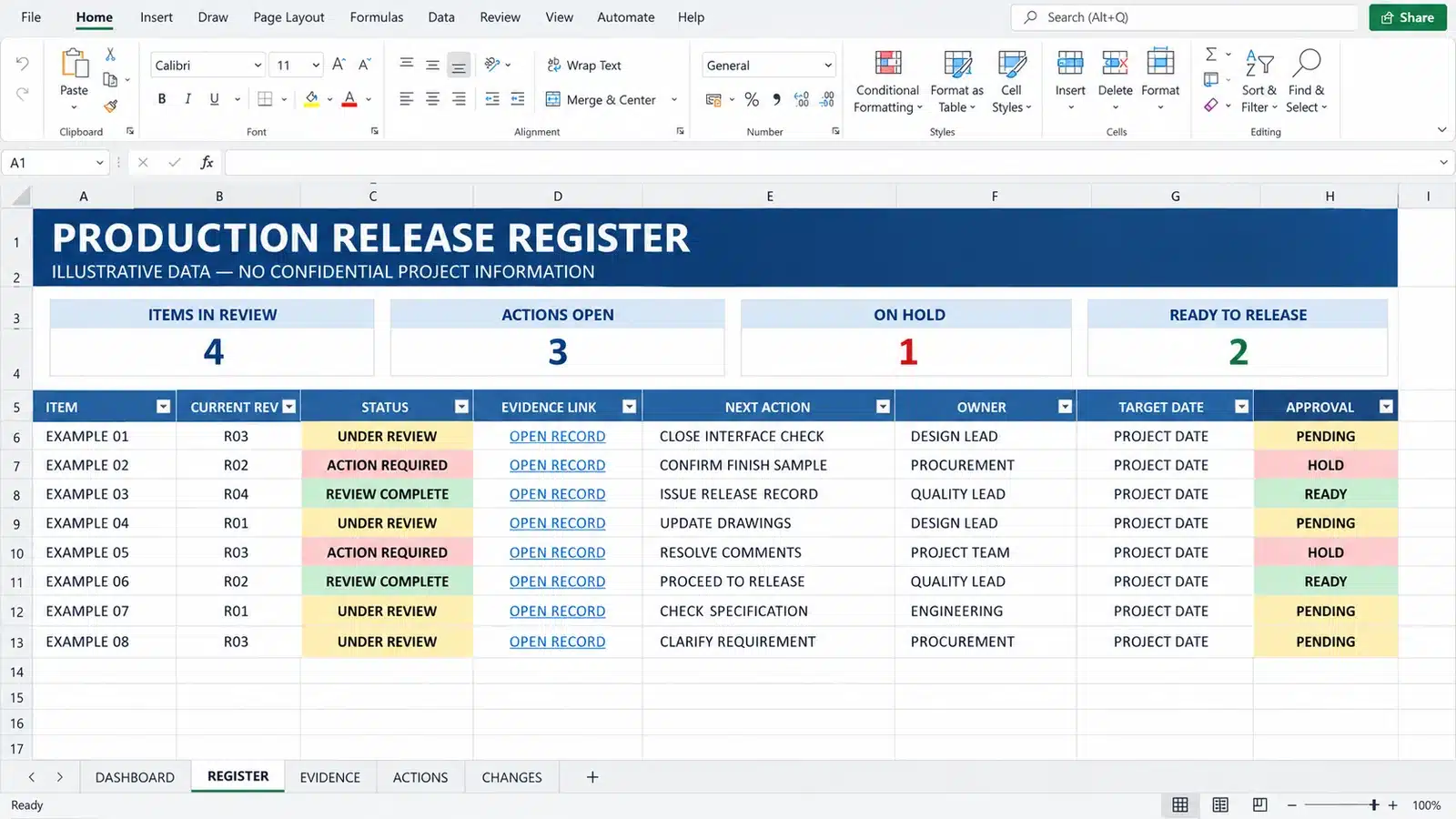Open Sort & Filter
The image size is (1456, 819).
coord(1259,82)
